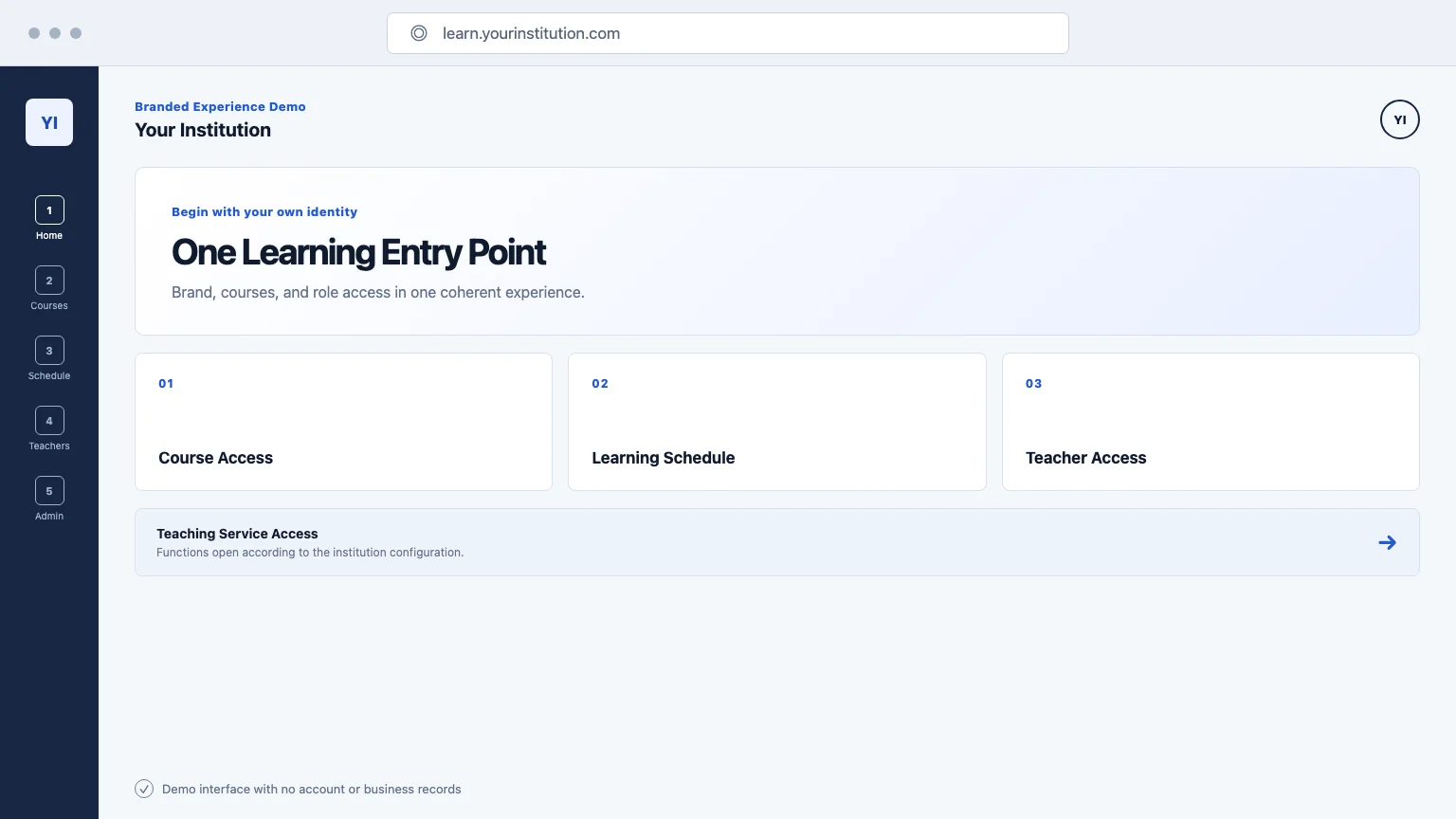Open the Course Access card
This screenshot has width=1456, height=819.
click(x=343, y=422)
